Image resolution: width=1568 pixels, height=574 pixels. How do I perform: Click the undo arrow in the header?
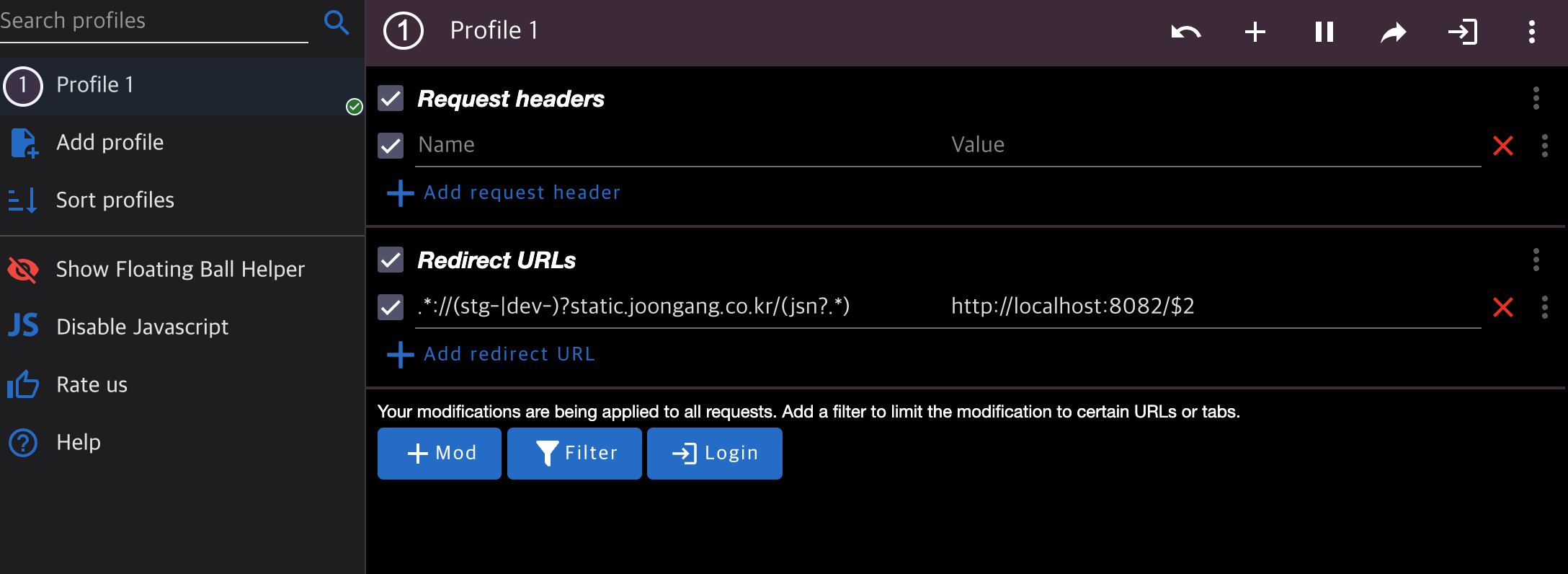click(1185, 32)
